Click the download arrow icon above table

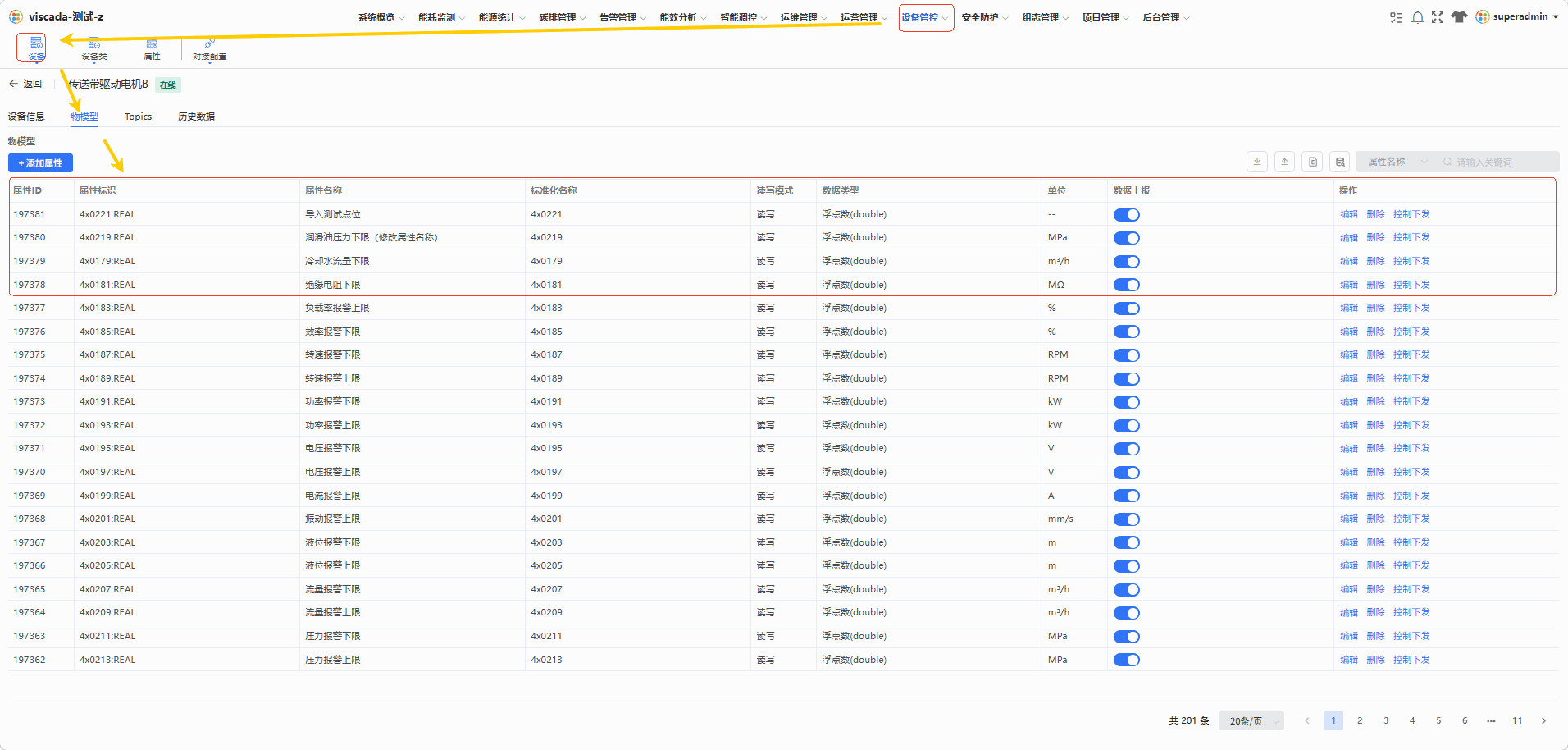(x=1257, y=162)
